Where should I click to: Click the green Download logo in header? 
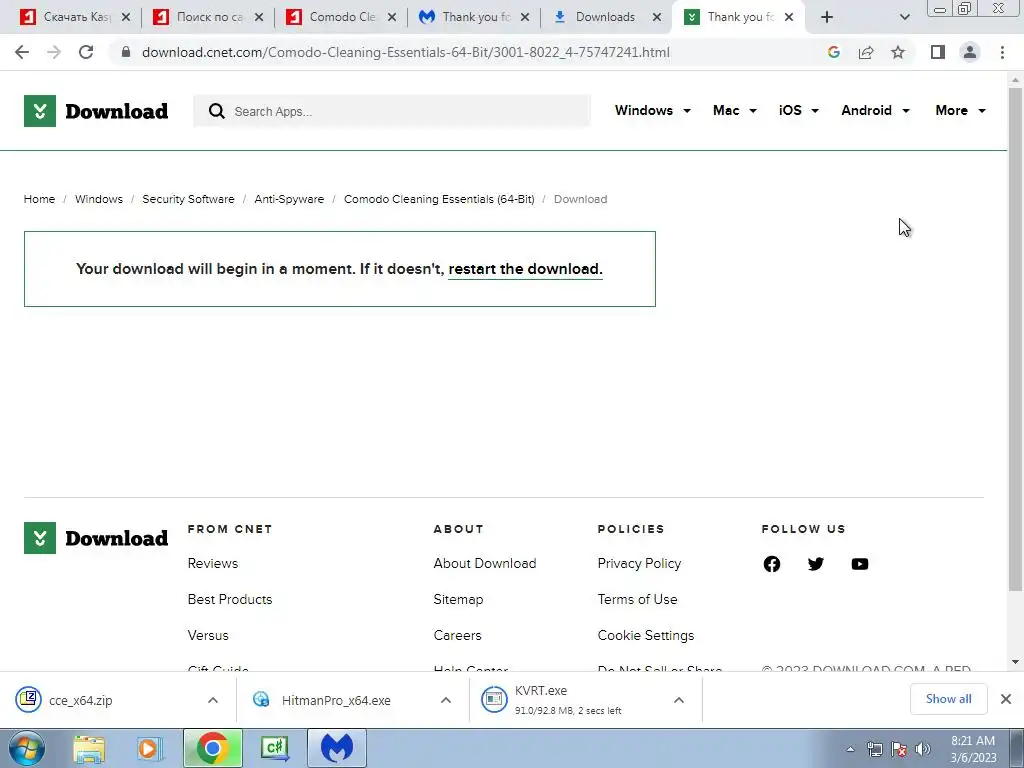[96, 111]
